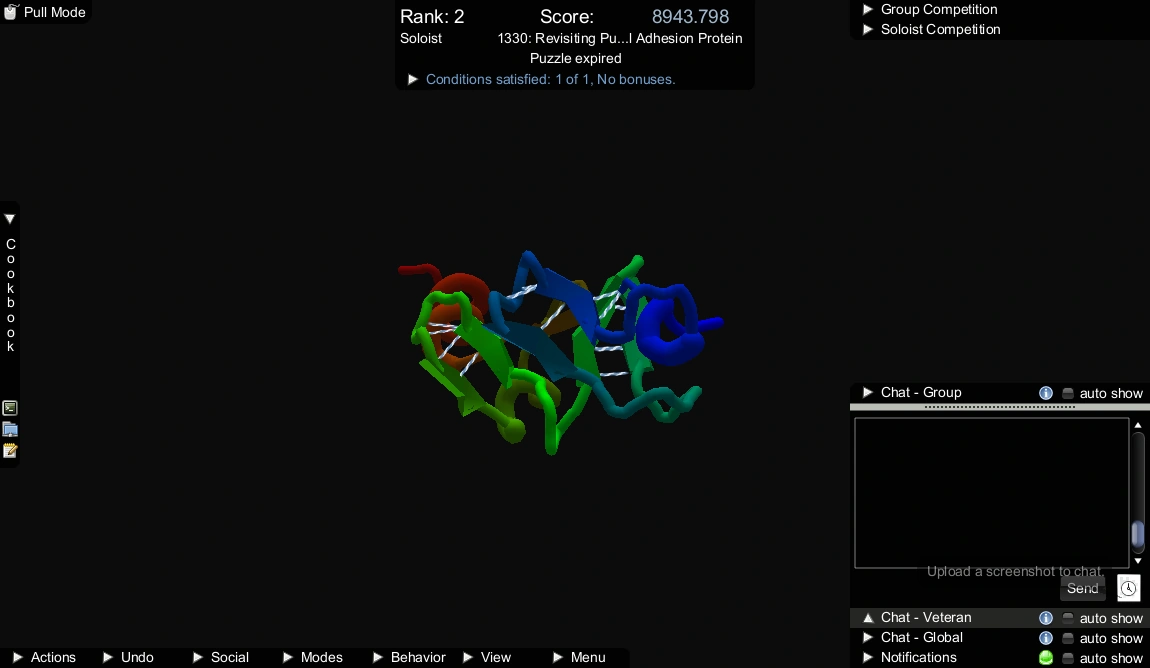Expand the Soloist Competition panel

coord(868,29)
